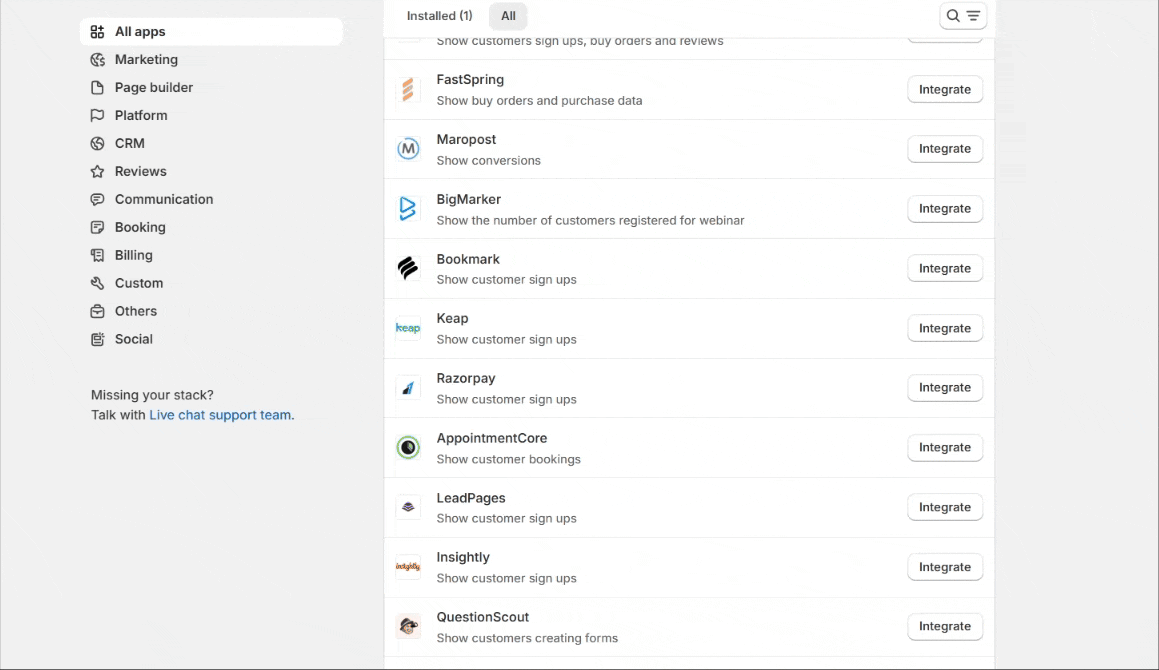Integrate the BigMarker app
Image resolution: width=1159 pixels, height=670 pixels.
tap(945, 209)
